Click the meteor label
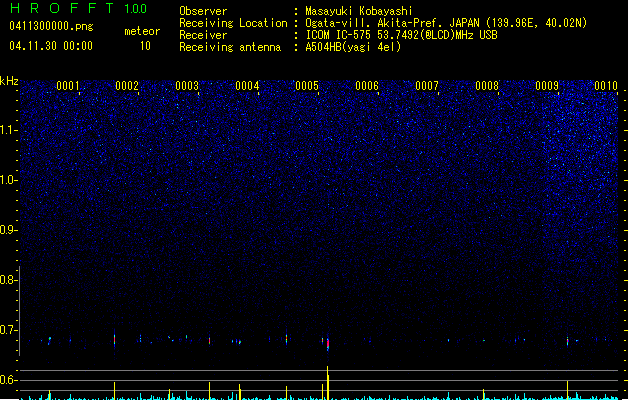Viewport: 629px width, 400px height. click(142, 31)
